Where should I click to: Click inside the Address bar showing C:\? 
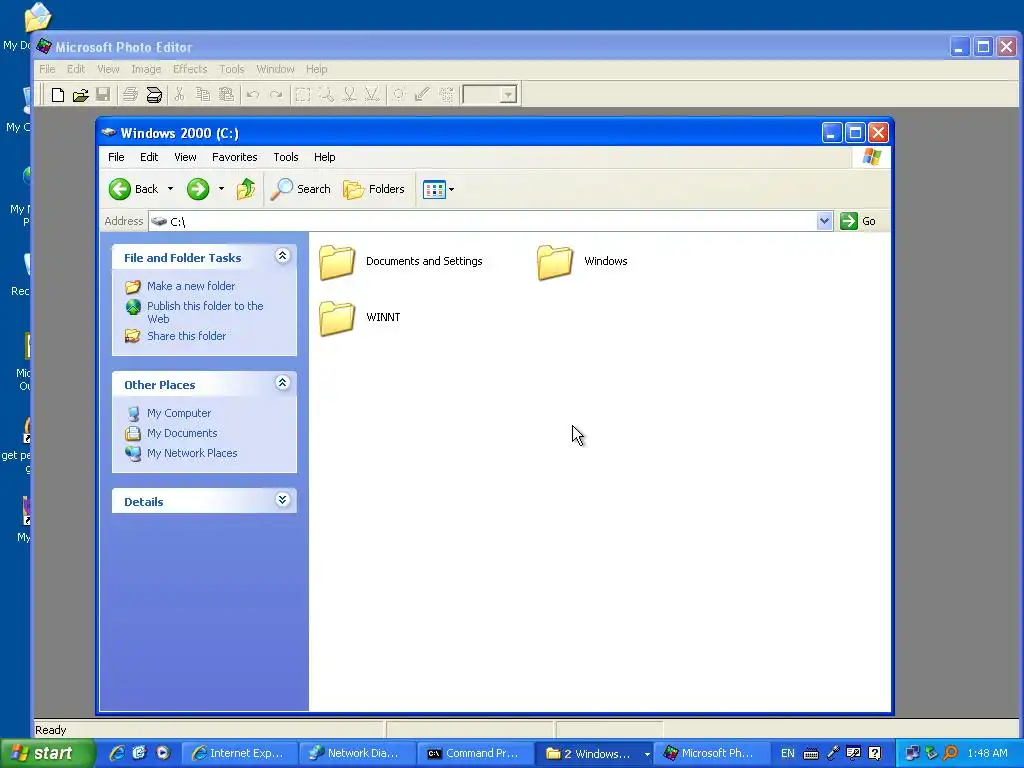pyautogui.click(x=482, y=221)
